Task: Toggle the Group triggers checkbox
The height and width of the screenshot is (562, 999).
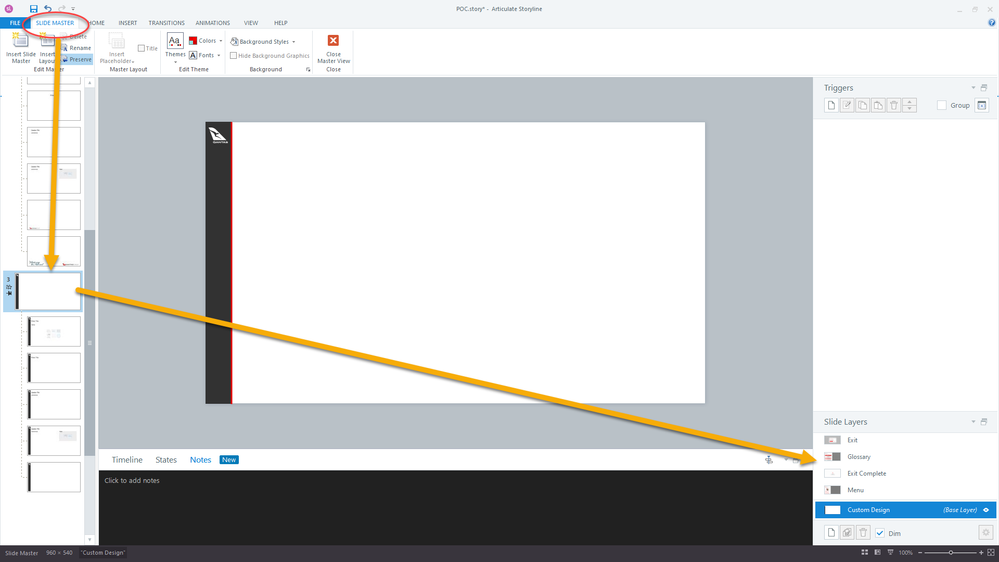Action: 942,105
